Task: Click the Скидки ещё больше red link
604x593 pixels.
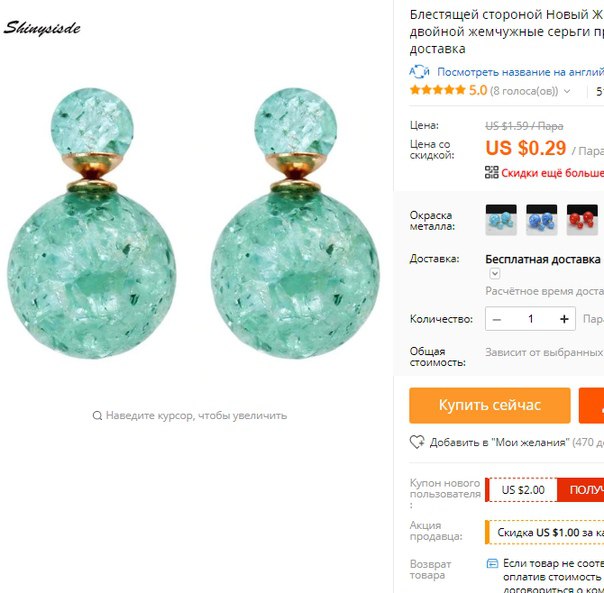Action: [552, 173]
